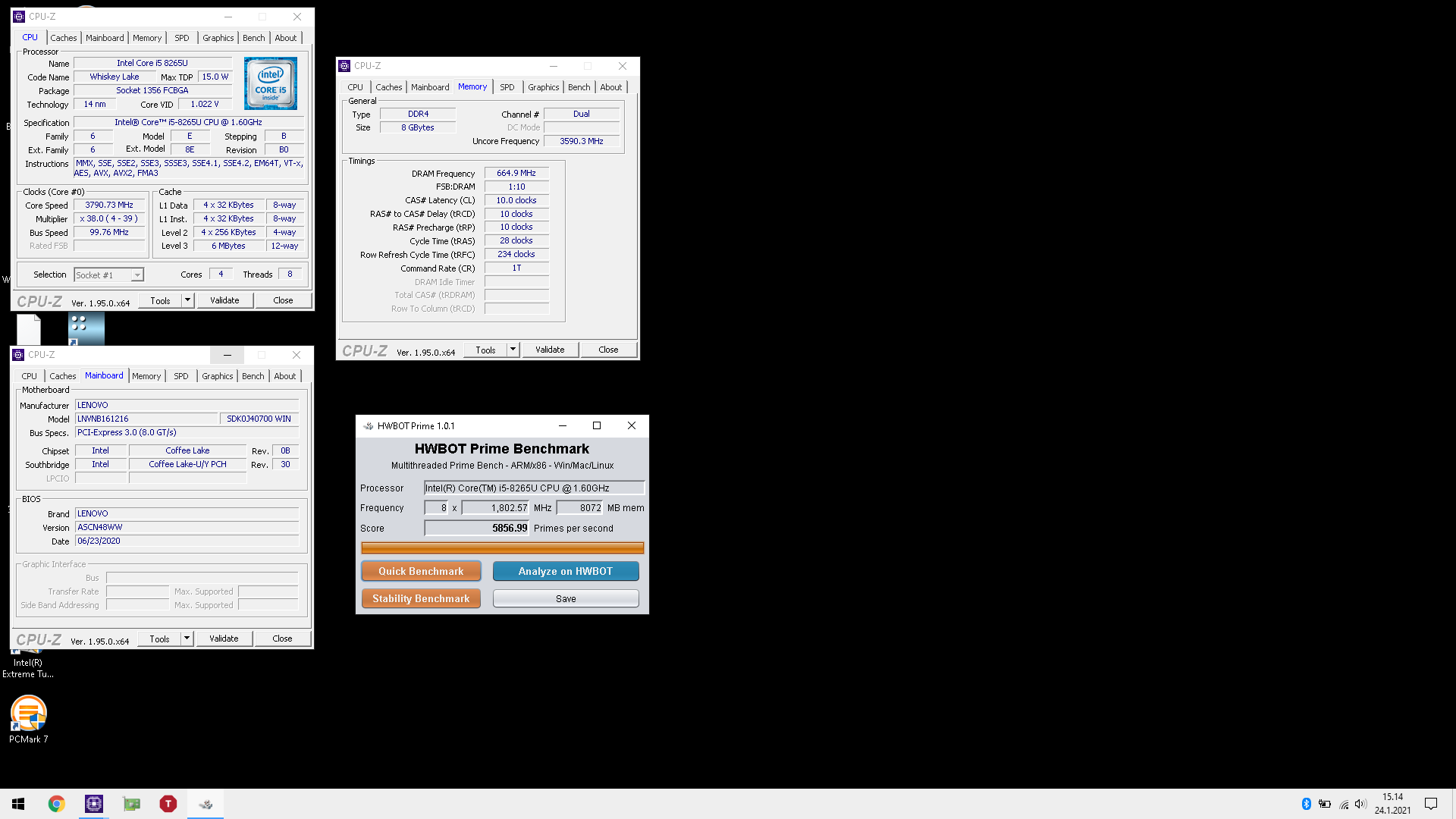Image resolution: width=1456 pixels, height=819 pixels.
Task: Open Wi-Fi network tray icon
Action: pos(1343,804)
